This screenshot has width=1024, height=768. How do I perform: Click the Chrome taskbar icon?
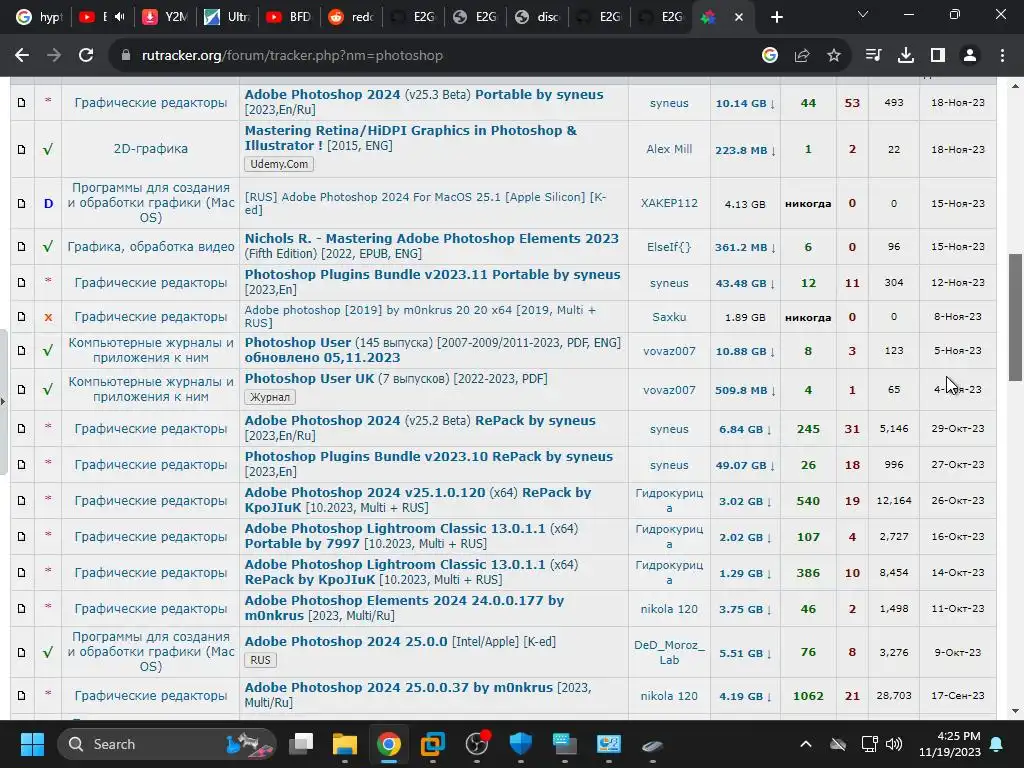pos(389,744)
